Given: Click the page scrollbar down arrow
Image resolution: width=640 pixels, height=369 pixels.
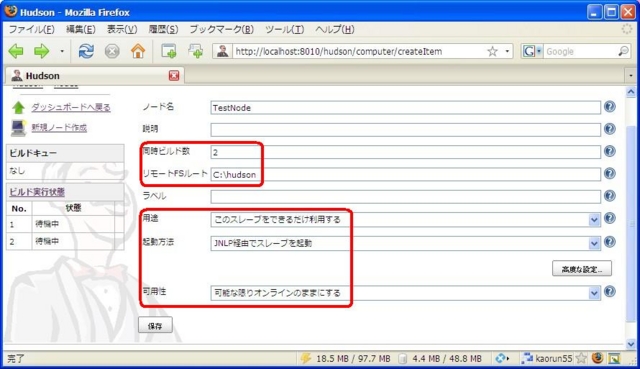Looking at the screenshot, I should coord(631,344).
